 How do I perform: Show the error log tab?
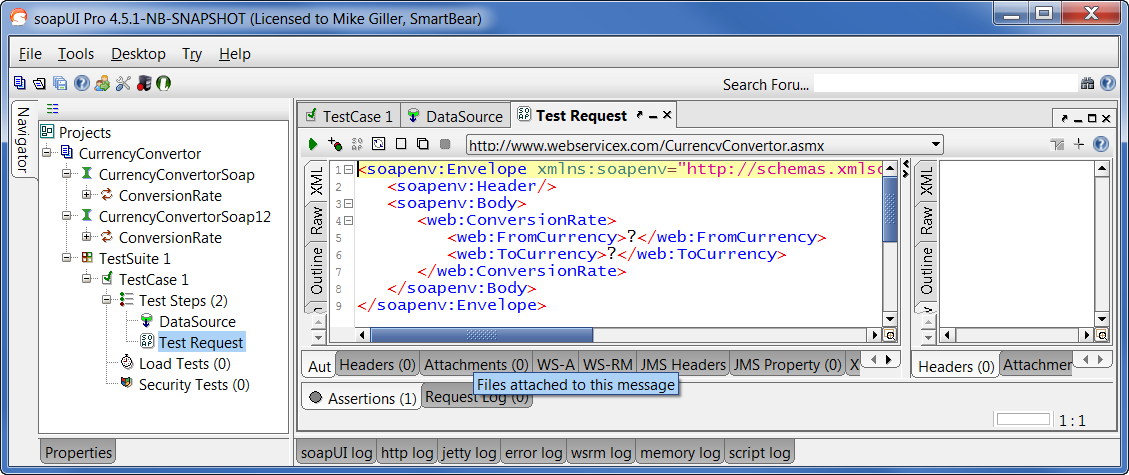click(x=534, y=453)
